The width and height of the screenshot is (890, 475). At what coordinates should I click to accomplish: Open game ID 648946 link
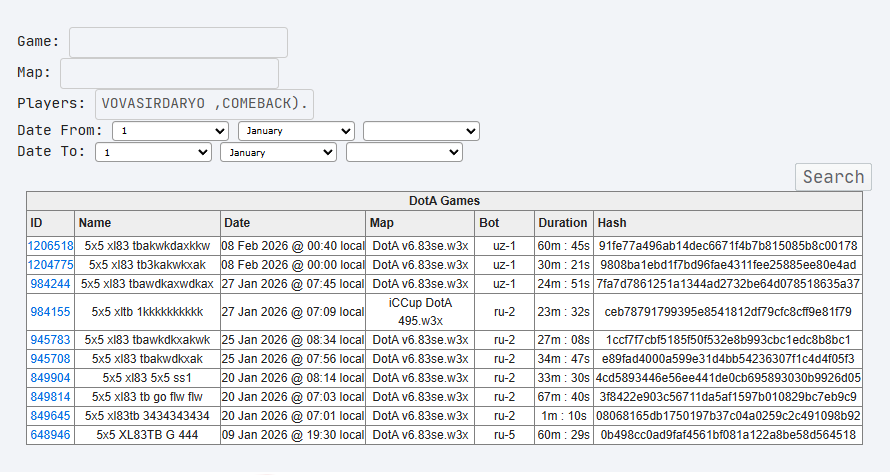51,435
